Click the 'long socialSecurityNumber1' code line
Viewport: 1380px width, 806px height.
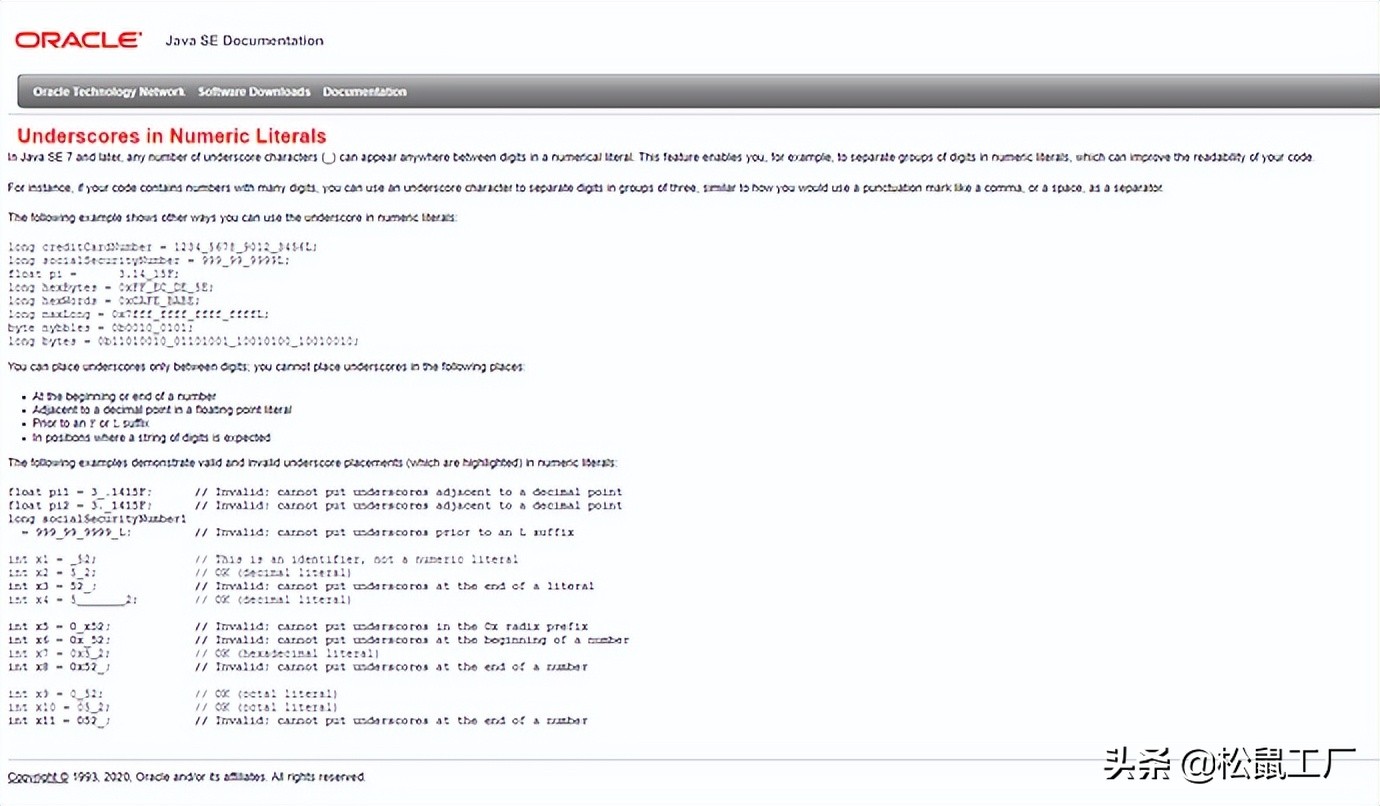click(x=97, y=519)
